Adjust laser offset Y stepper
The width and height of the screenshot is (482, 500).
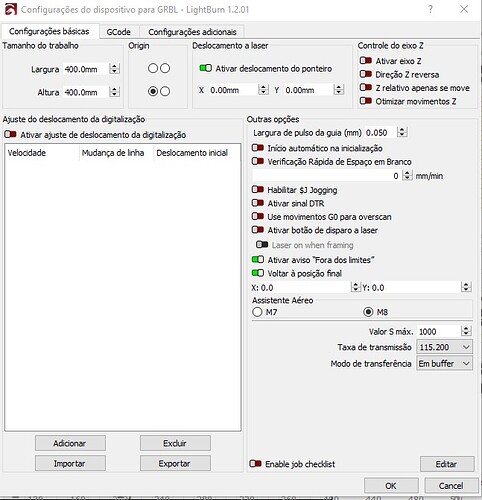coord(339,89)
